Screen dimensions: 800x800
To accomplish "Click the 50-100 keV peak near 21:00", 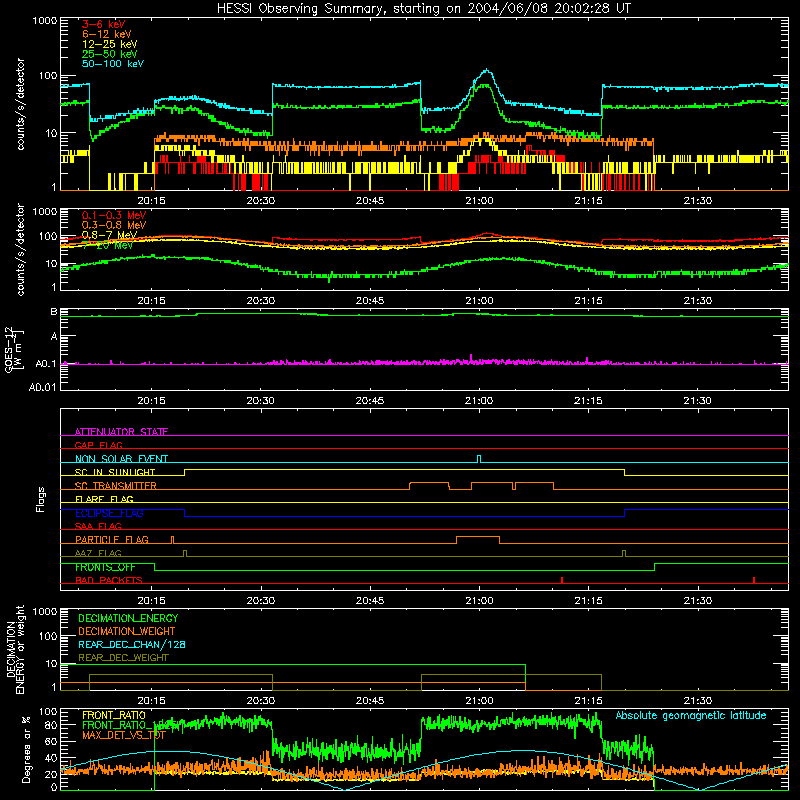I will click(x=487, y=71).
